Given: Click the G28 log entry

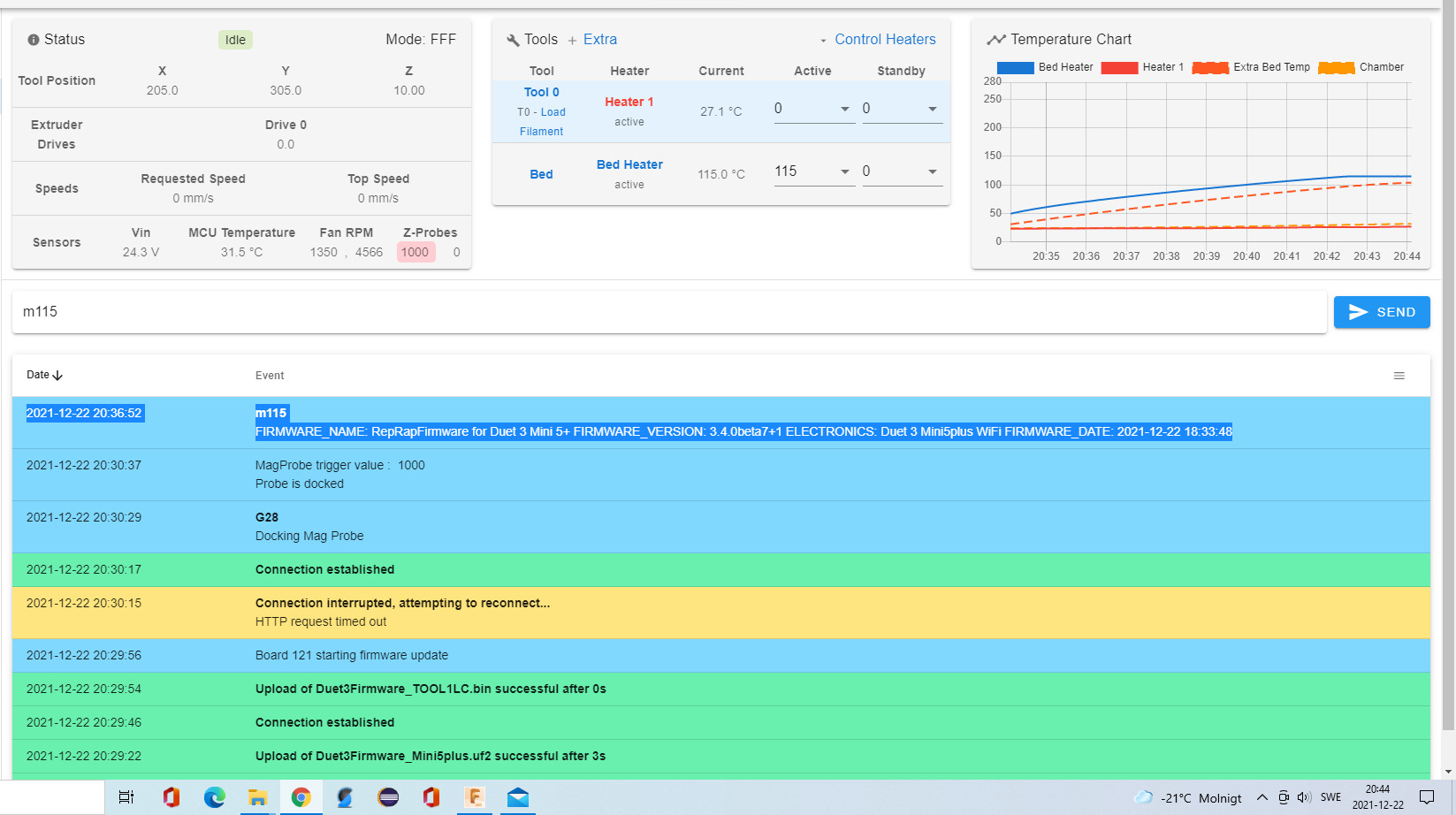Looking at the screenshot, I should point(721,527).
